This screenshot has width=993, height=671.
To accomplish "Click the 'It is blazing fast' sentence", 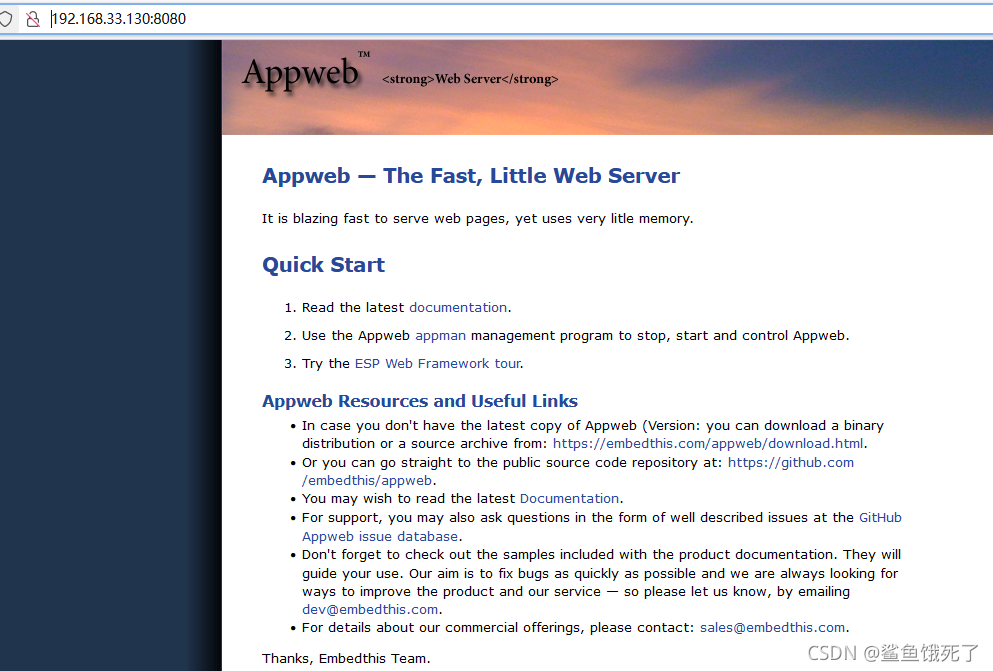I will (x=478, y=218).
